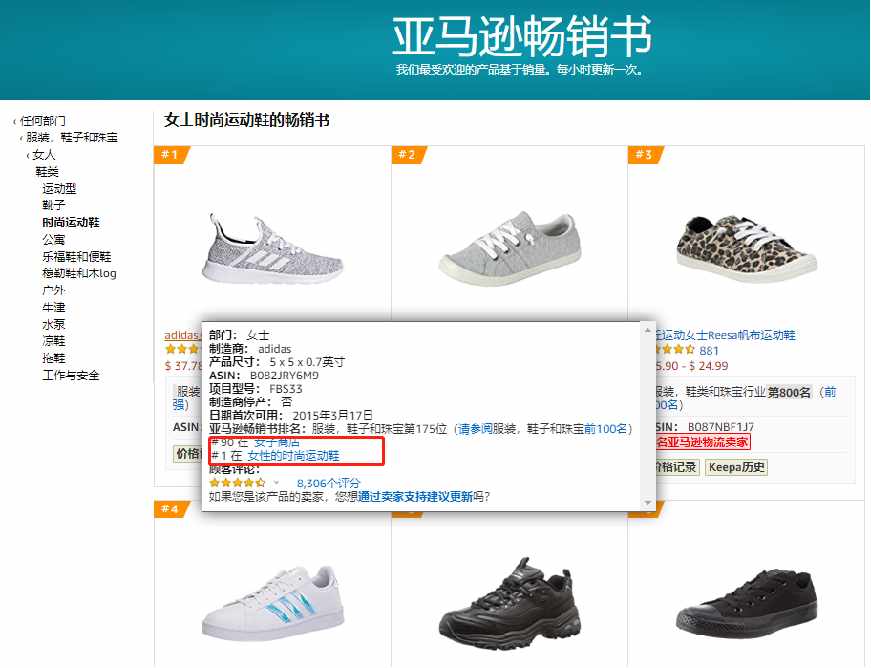Click popup scrollbar down arrow

tap(647, 503)
